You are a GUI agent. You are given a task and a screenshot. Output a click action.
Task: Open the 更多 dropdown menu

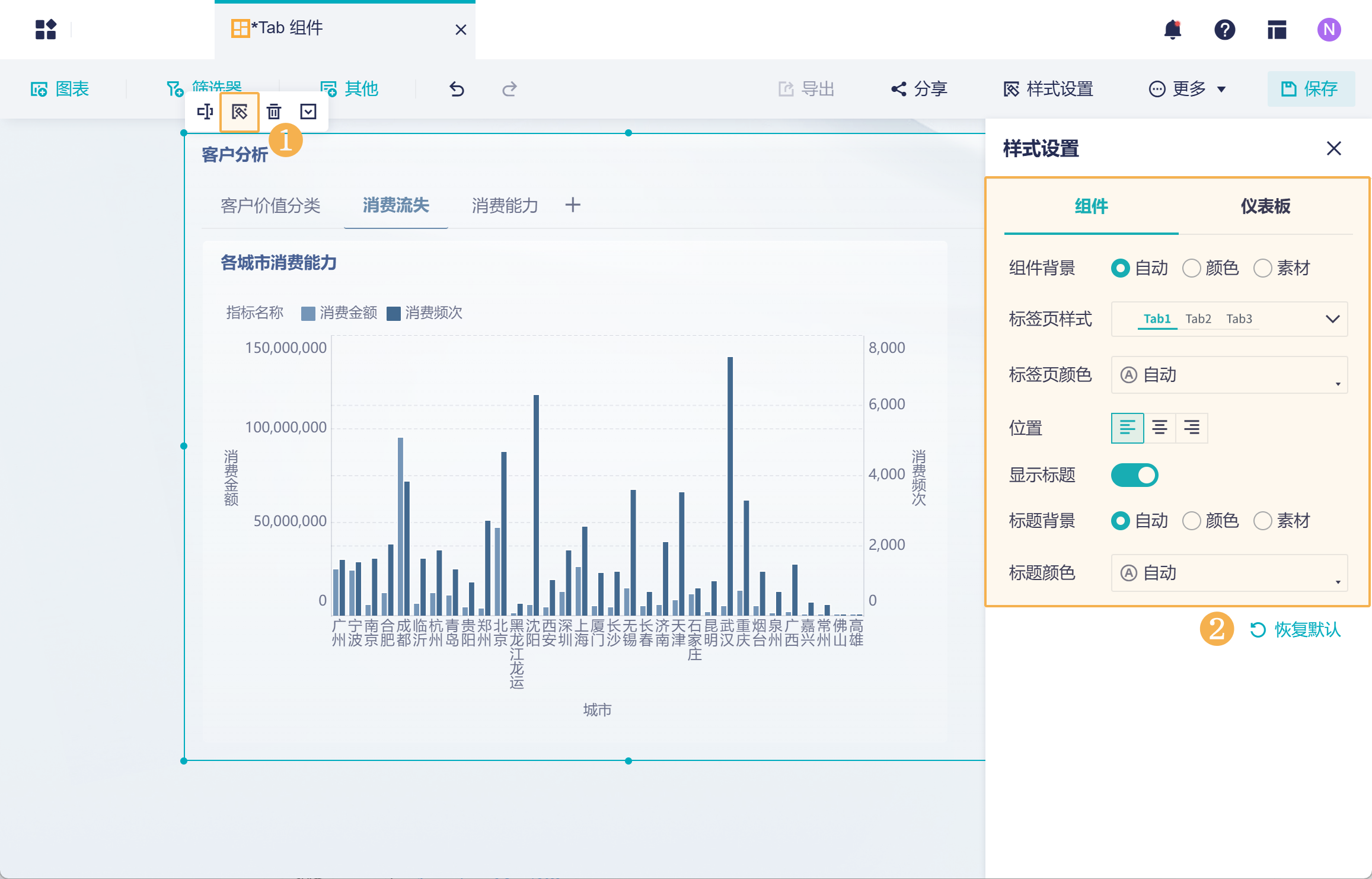click(1187, 89)
